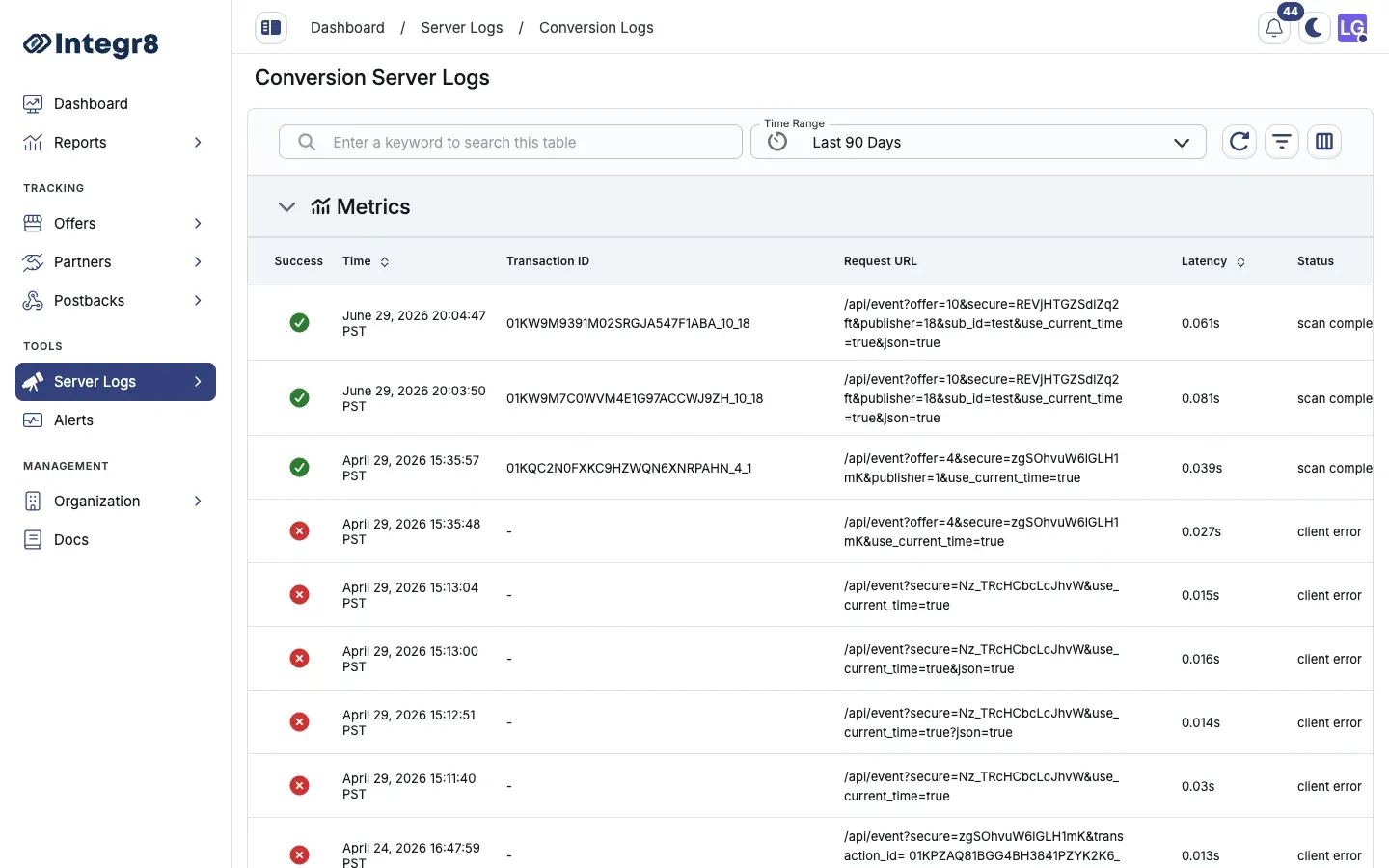Click the error icon for 15:35:48 row
The width and height of the screenshot is (1389, 868).
pos(300,530)
